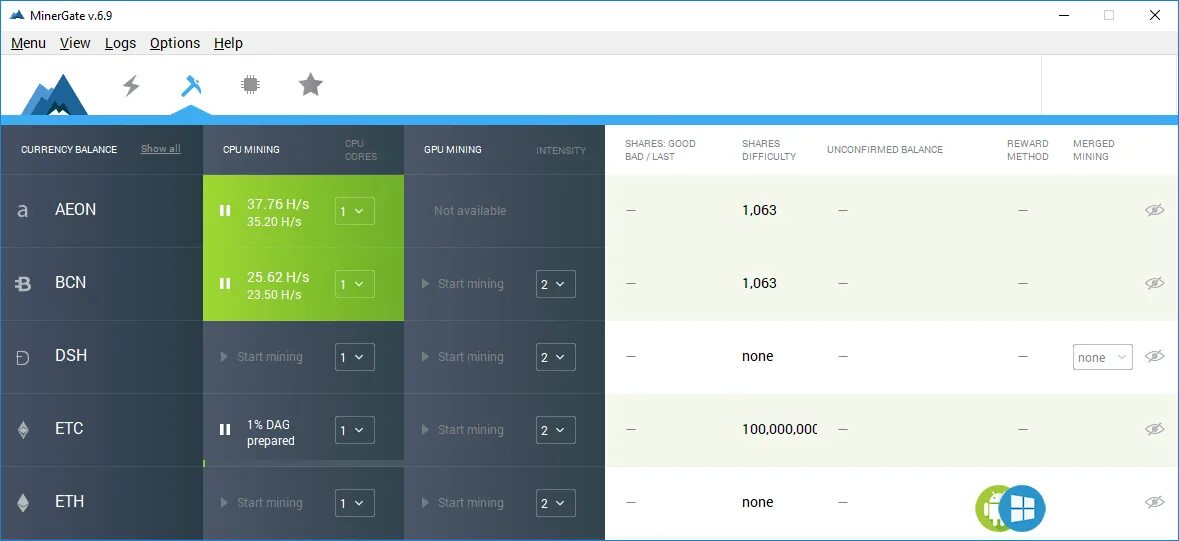1179x541 pixels.
Task: Select the miner pickaxe tab icon
Action: click(191, 85)
